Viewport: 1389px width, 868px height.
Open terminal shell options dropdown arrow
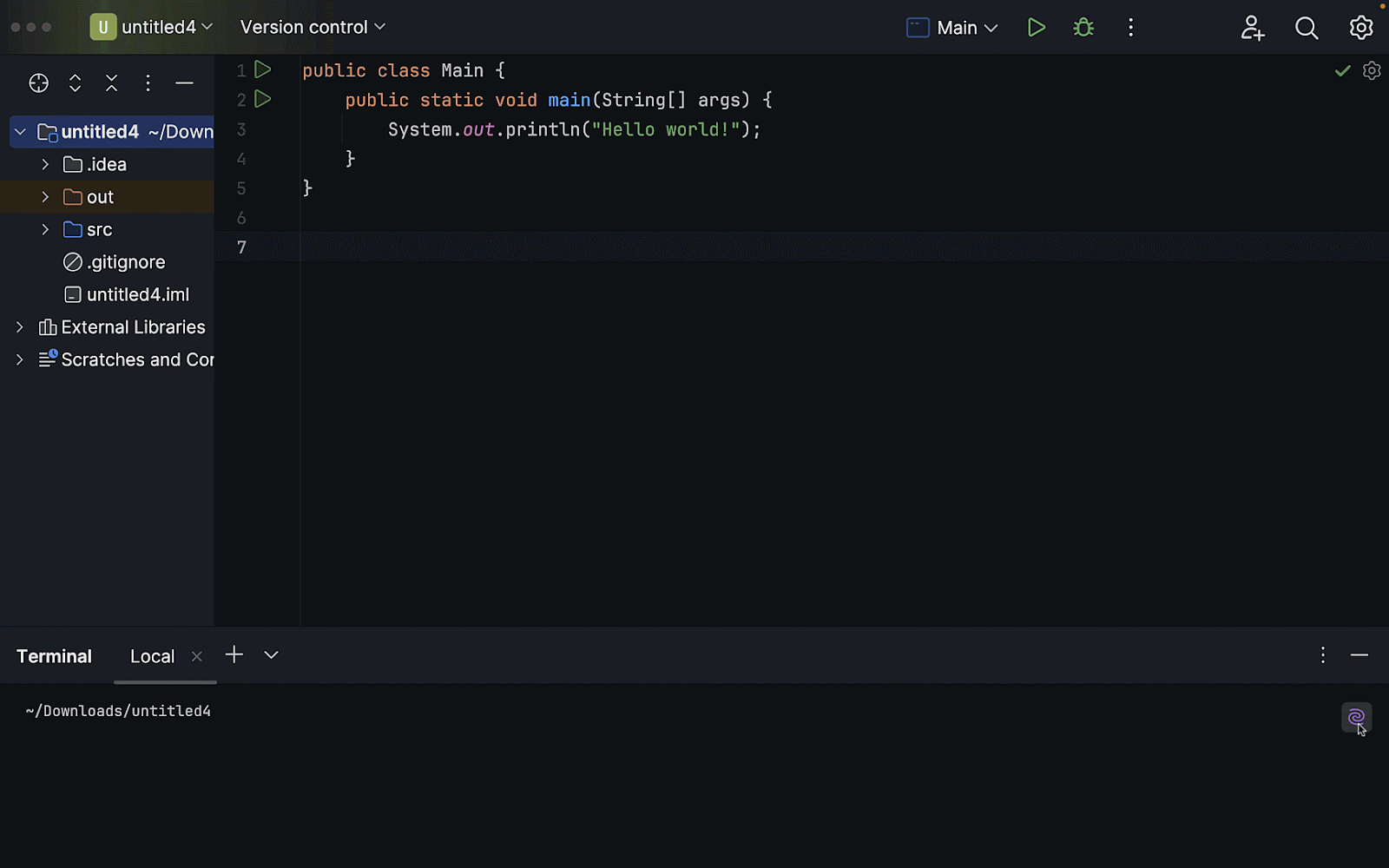271,655
